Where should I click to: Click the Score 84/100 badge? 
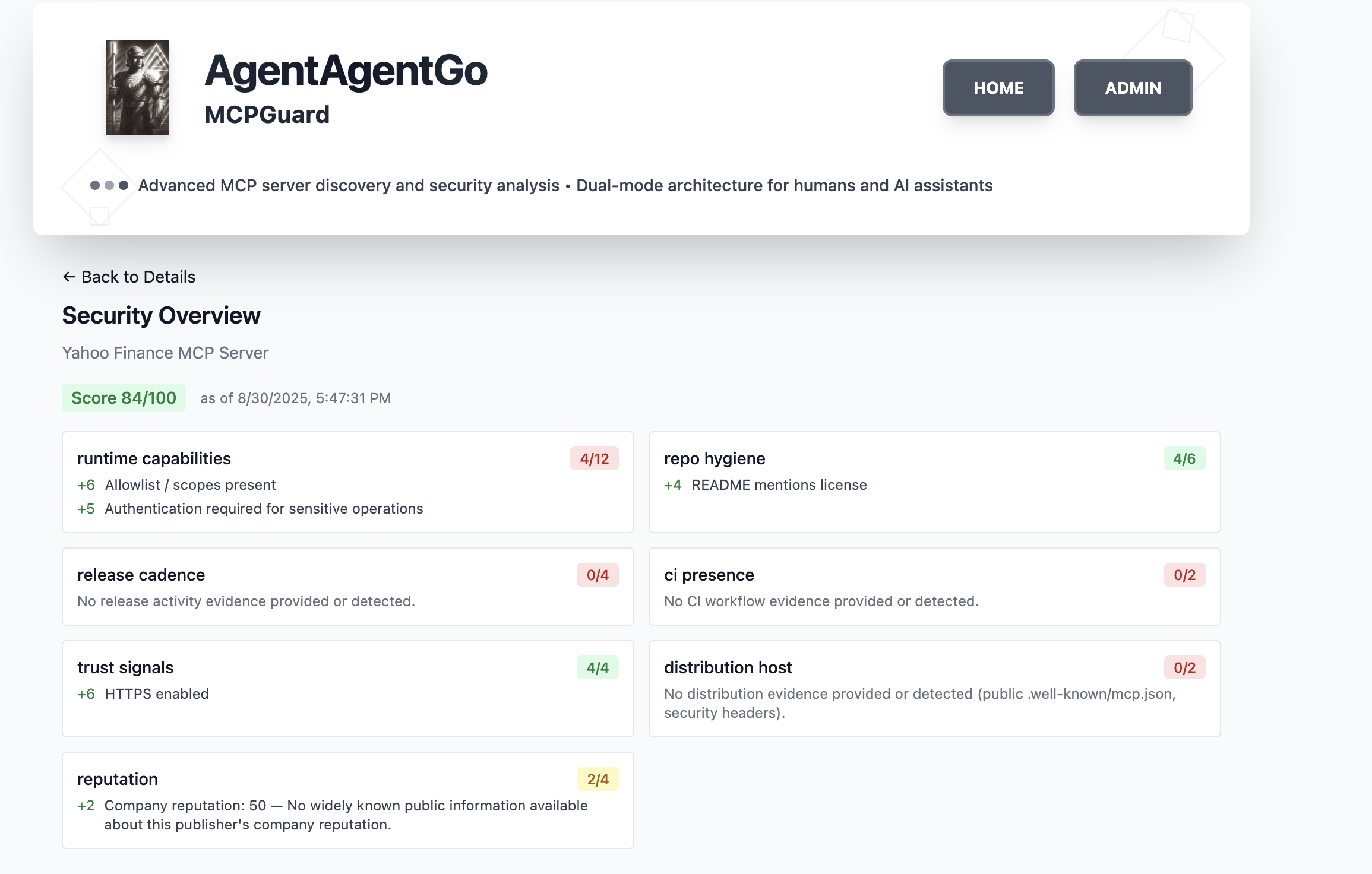point(124,398)
